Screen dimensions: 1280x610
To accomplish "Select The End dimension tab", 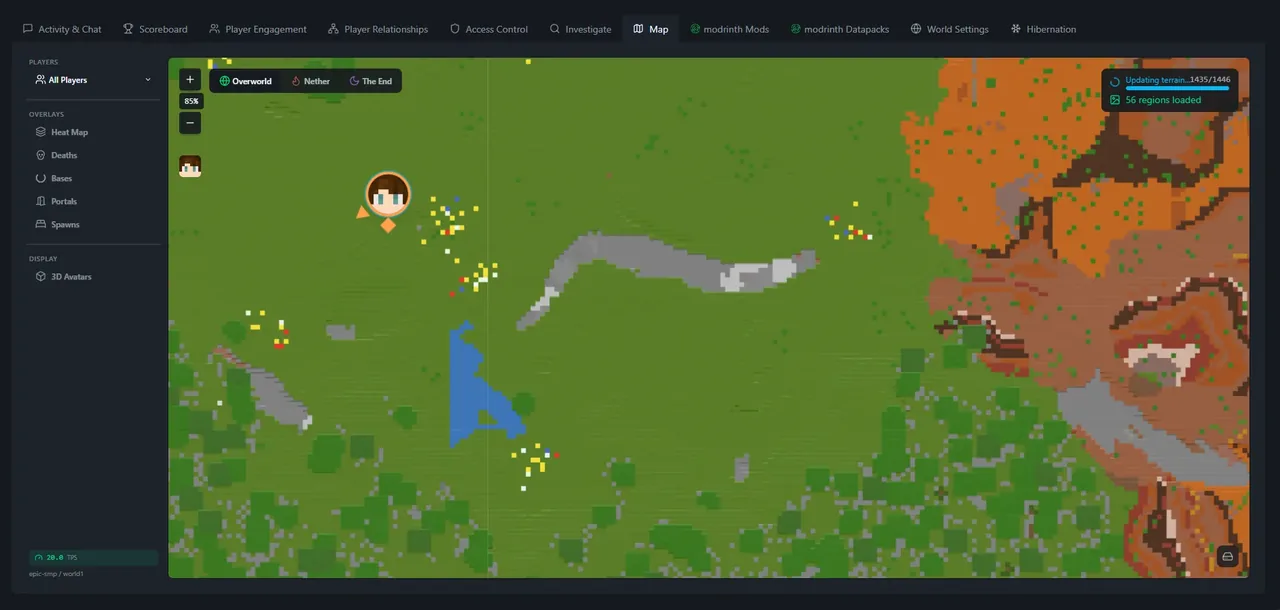I will [371, 81].
